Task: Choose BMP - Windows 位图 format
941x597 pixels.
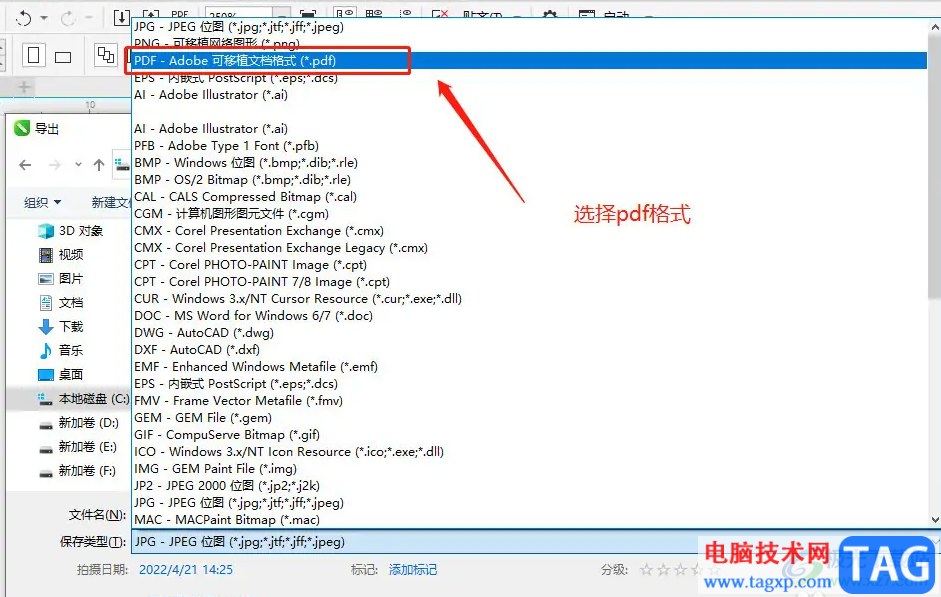Action: [x=530, y=163]
